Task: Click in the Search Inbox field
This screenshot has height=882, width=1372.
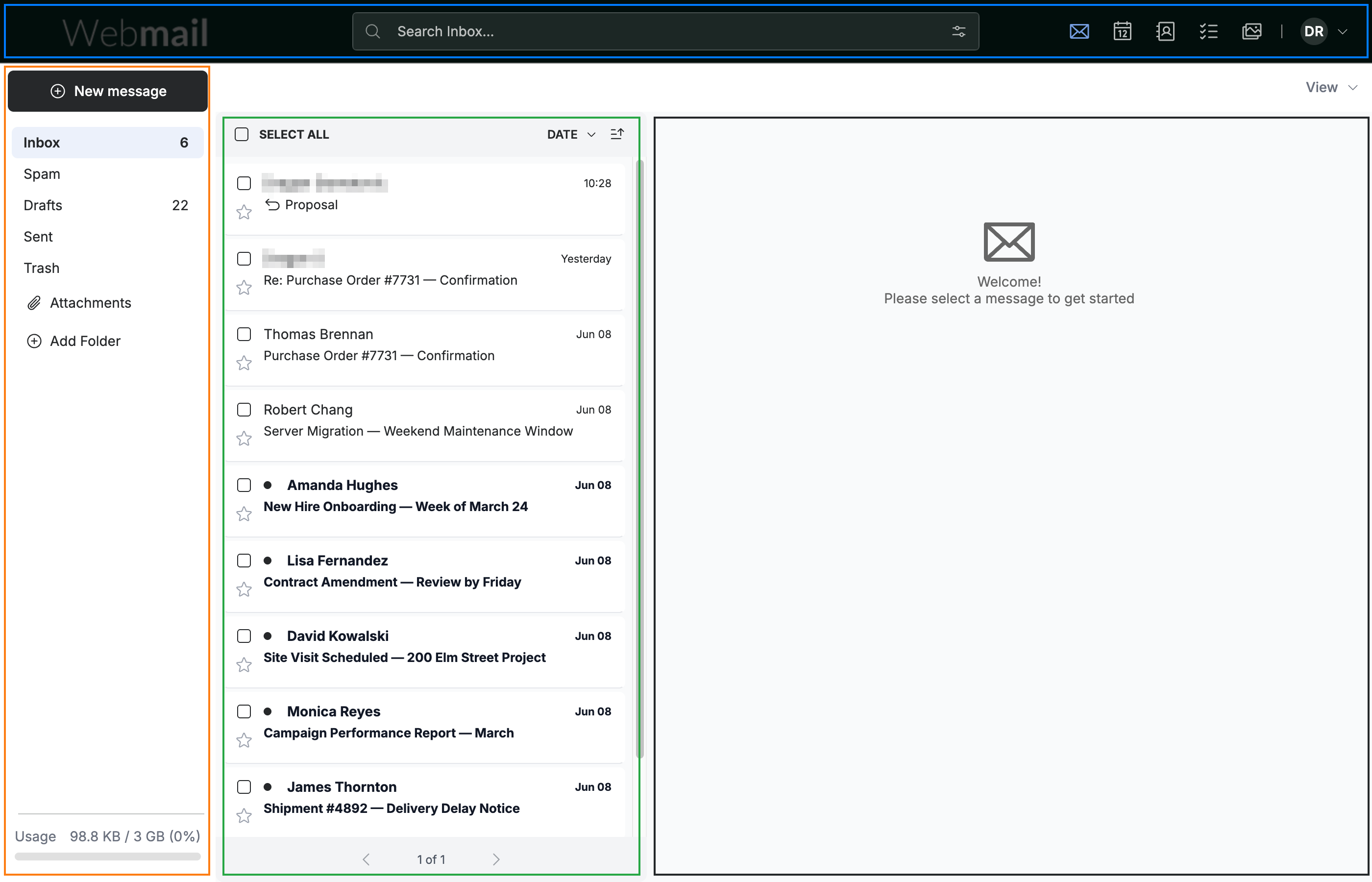Action: pos(665,31)
